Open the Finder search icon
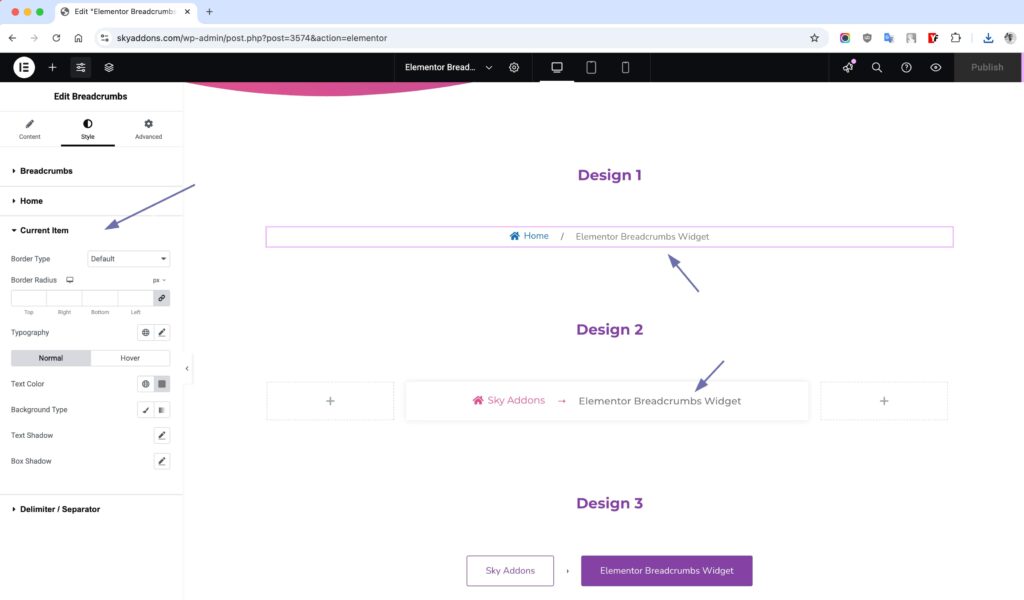 click(876, 67)
